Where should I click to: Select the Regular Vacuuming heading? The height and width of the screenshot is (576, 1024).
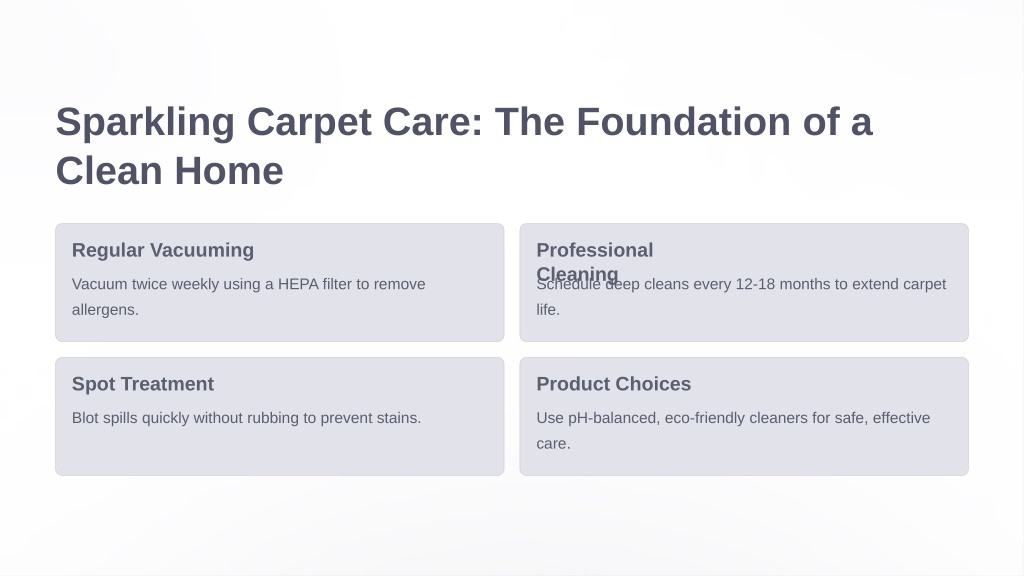(163, 250)
